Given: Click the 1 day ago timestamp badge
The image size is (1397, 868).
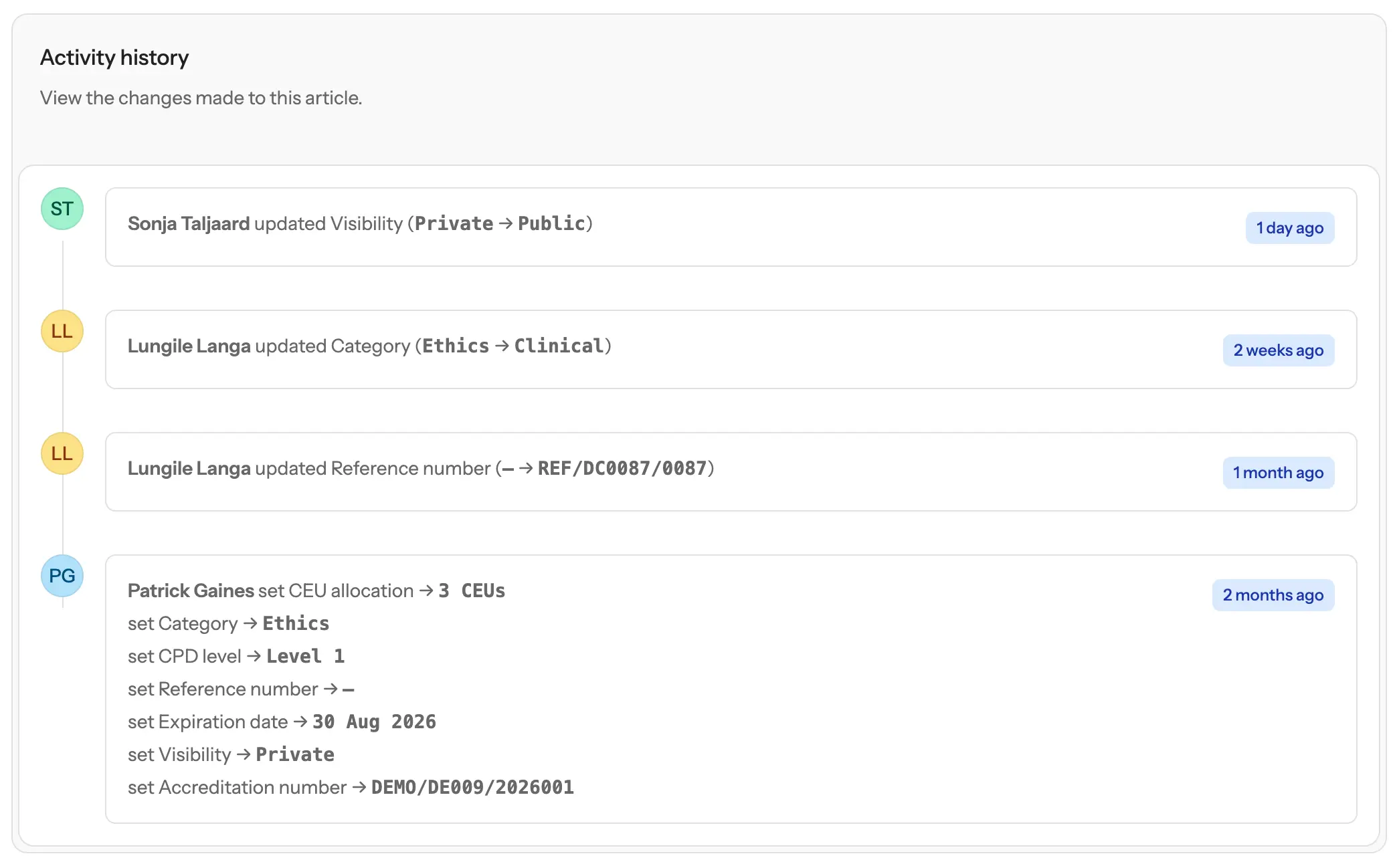Looking at the screenshot, I should click(1290, 227).
